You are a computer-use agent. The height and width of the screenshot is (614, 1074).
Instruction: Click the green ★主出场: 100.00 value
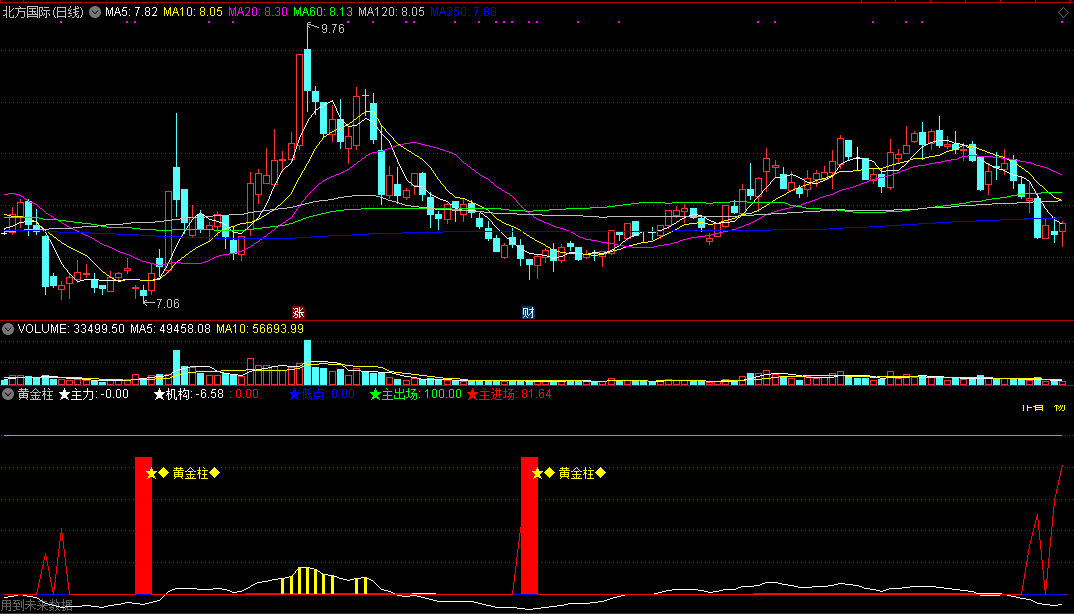tap(416, 394)
